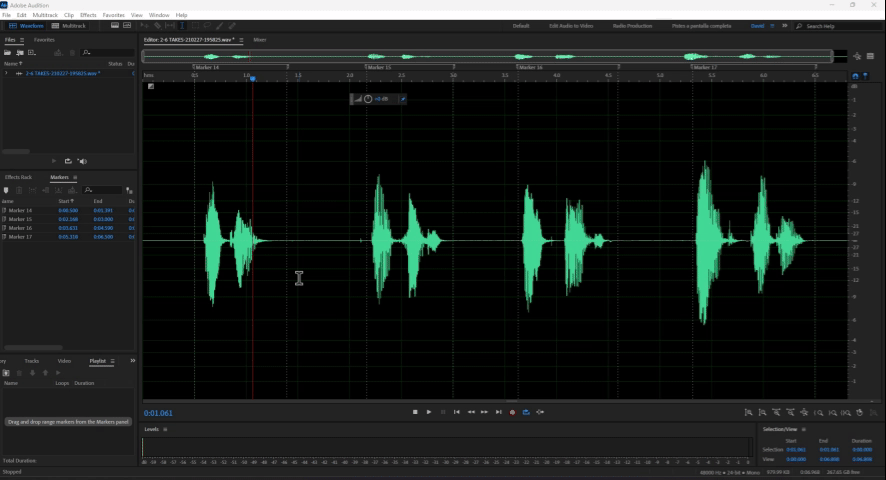Viewport: 886px width, 480px height.
Task: Click Zoom Out Full icon
Action: (804, 413)
